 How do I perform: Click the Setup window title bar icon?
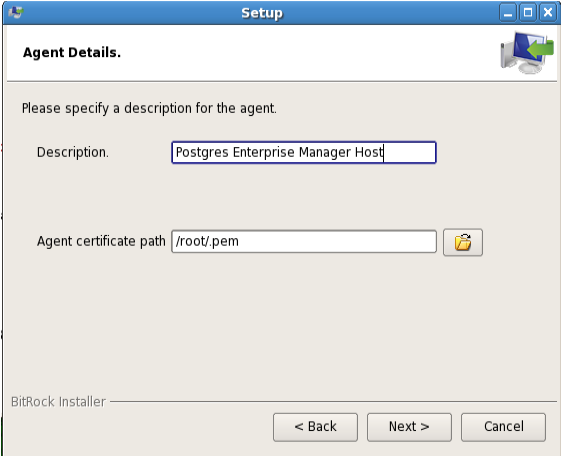(16, 13)
